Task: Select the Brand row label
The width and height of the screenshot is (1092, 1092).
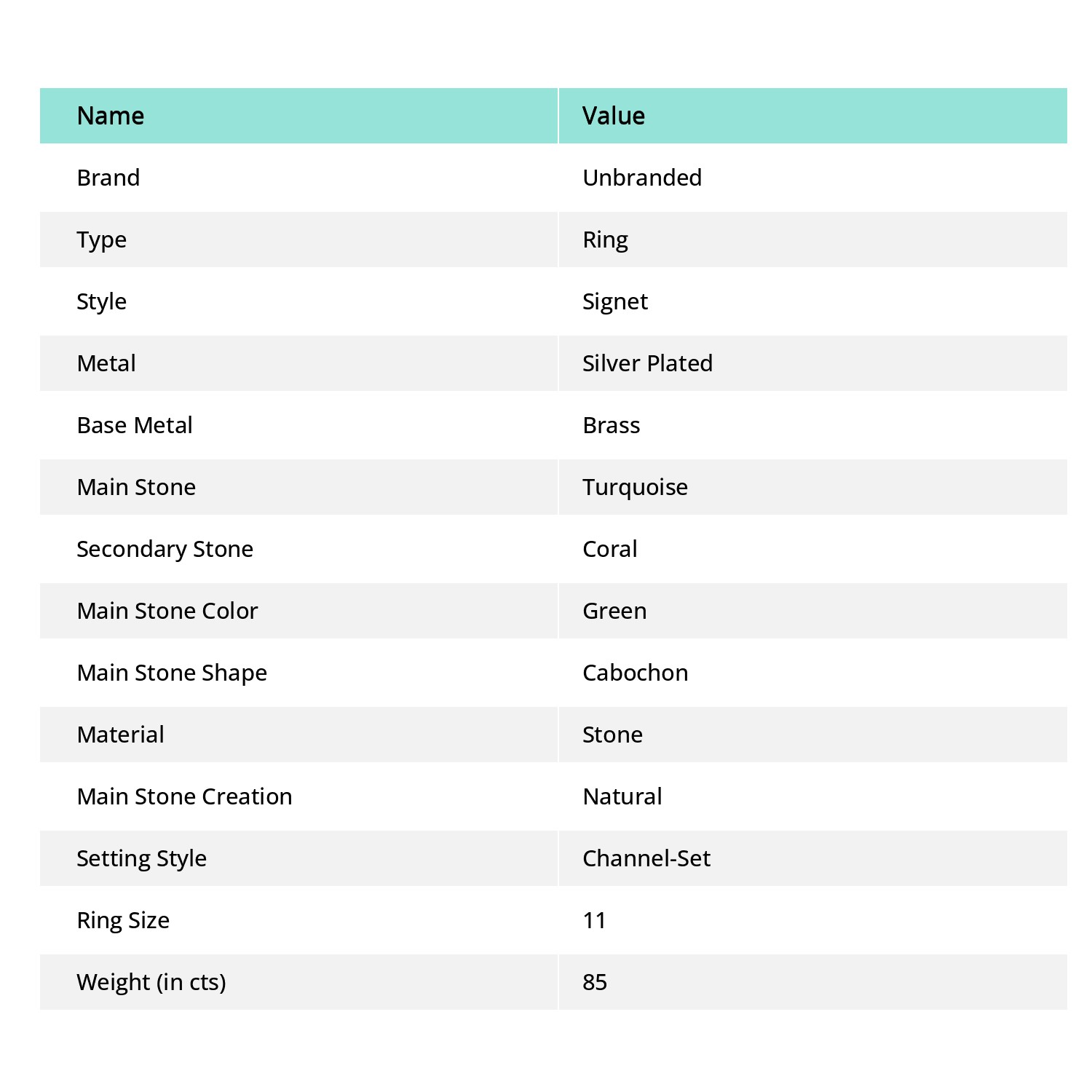Action: pos(108,178)
